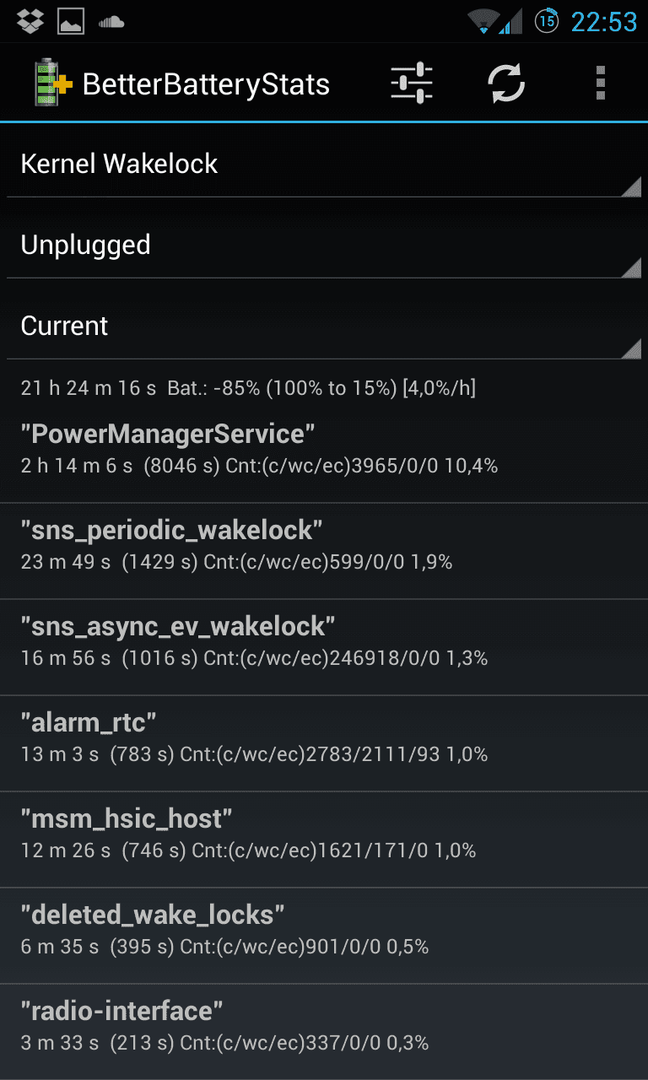The height and width of the screenshot is (1080, 648).
Task: Tap the SoundCloud cloud notification icon
Action: point(110,23)
